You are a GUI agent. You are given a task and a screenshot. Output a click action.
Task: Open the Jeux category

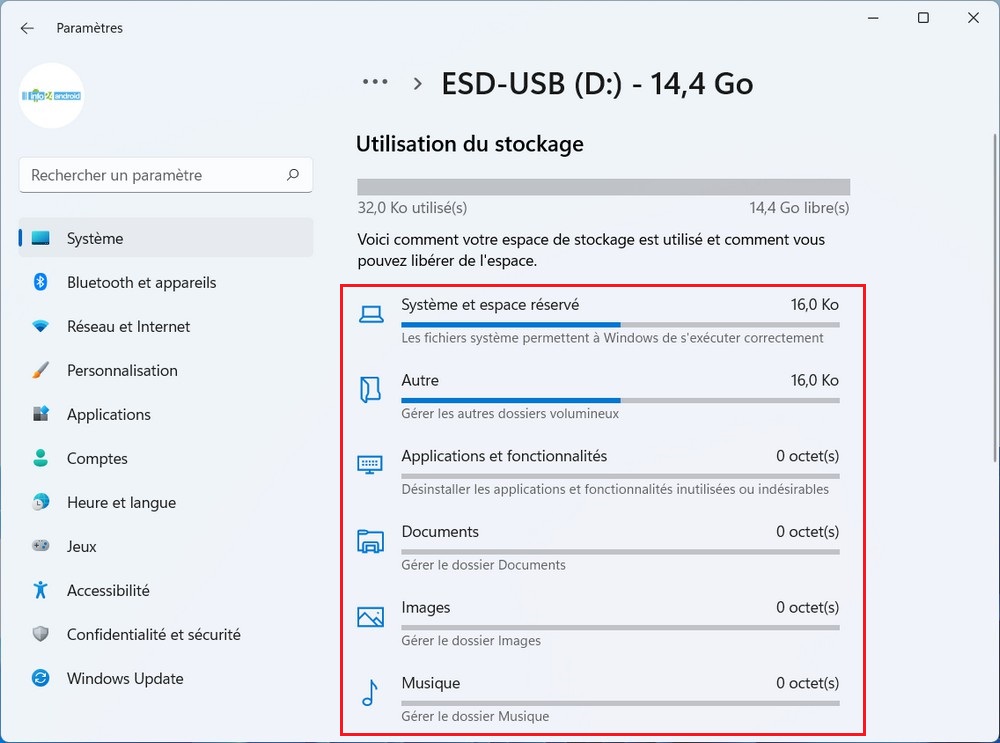tap(166, 546)
